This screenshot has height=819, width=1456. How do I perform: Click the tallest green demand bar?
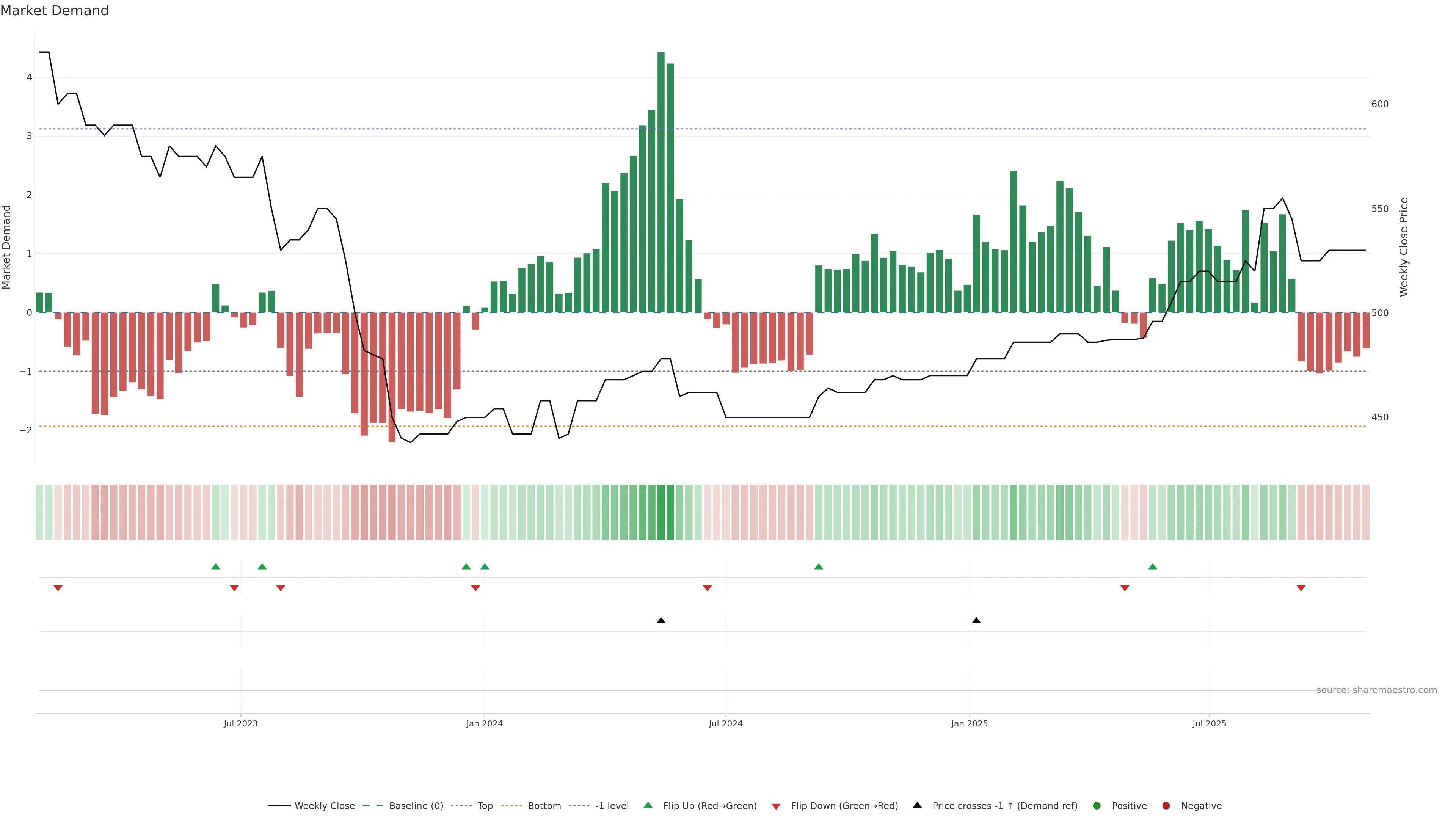tap(661, 181)
